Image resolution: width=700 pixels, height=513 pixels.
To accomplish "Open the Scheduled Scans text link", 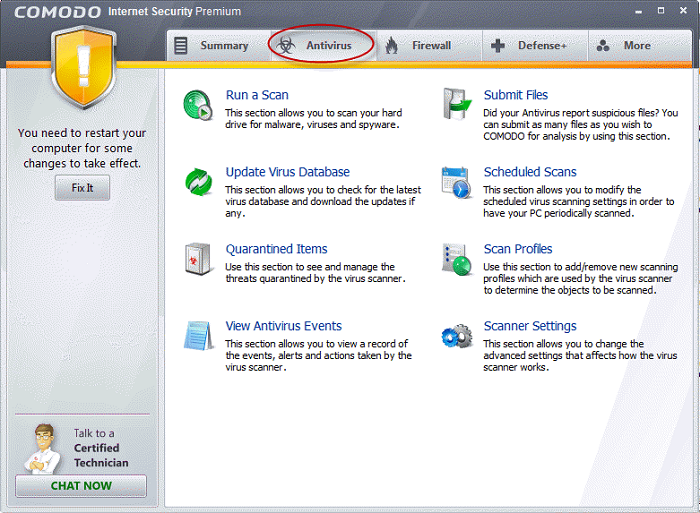I will click(530, 172).
